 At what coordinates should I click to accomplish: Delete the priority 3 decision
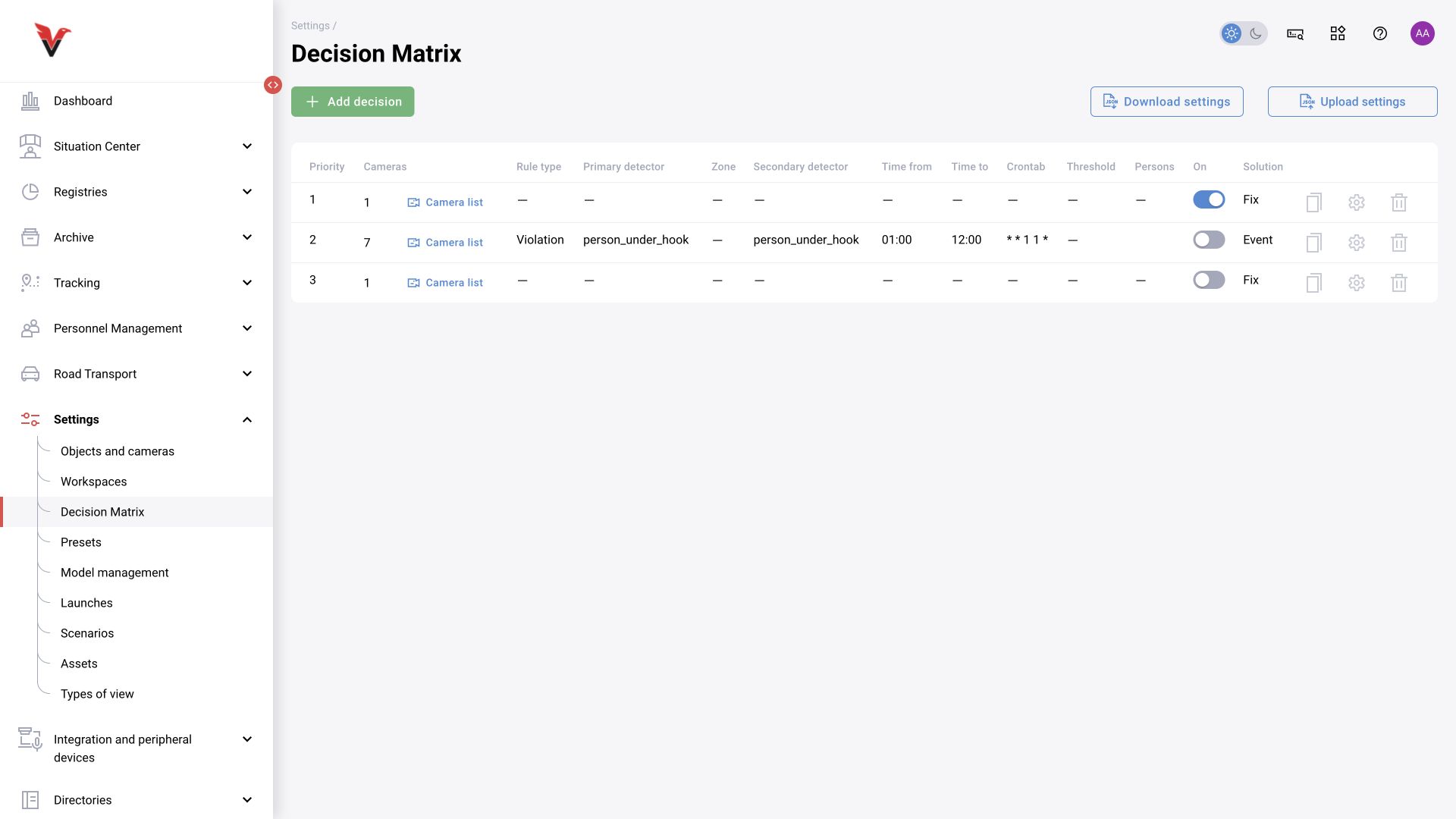[x=1399, y=283]
